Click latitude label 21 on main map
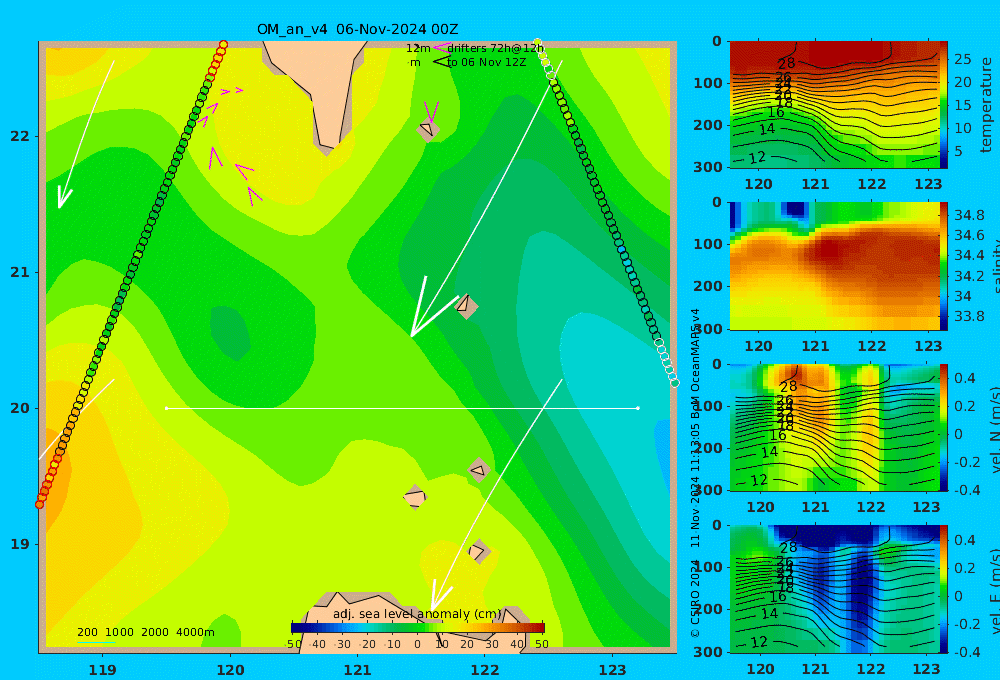The image size is (1000, 680). point(20,272)
